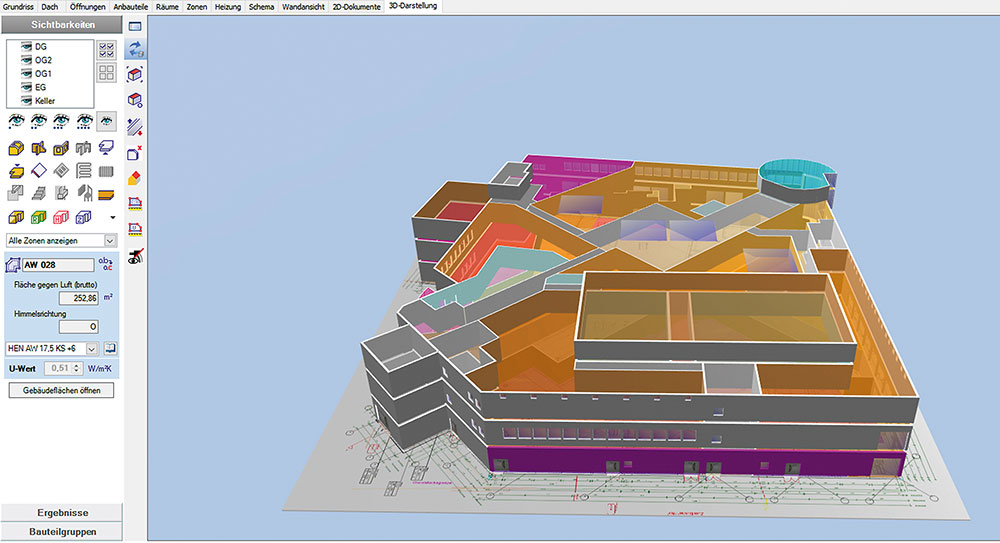The width and height of the screenshot is (1000, 543).
Task: Show red zone boxes
Action: pyautogui.click(x=61, y=218)
